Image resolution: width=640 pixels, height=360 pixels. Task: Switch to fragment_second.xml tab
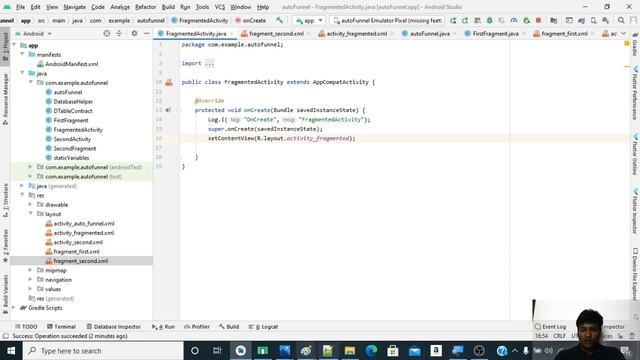276,33
